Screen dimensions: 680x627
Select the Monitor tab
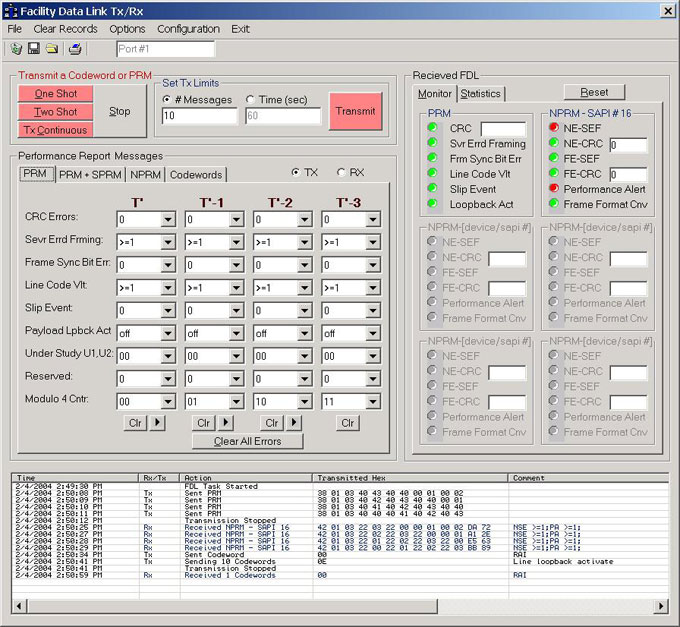pos(435,93)
